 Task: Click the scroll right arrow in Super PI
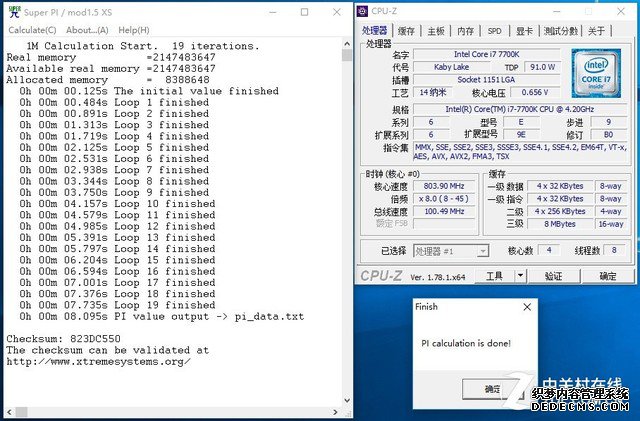tap(336, 412)
